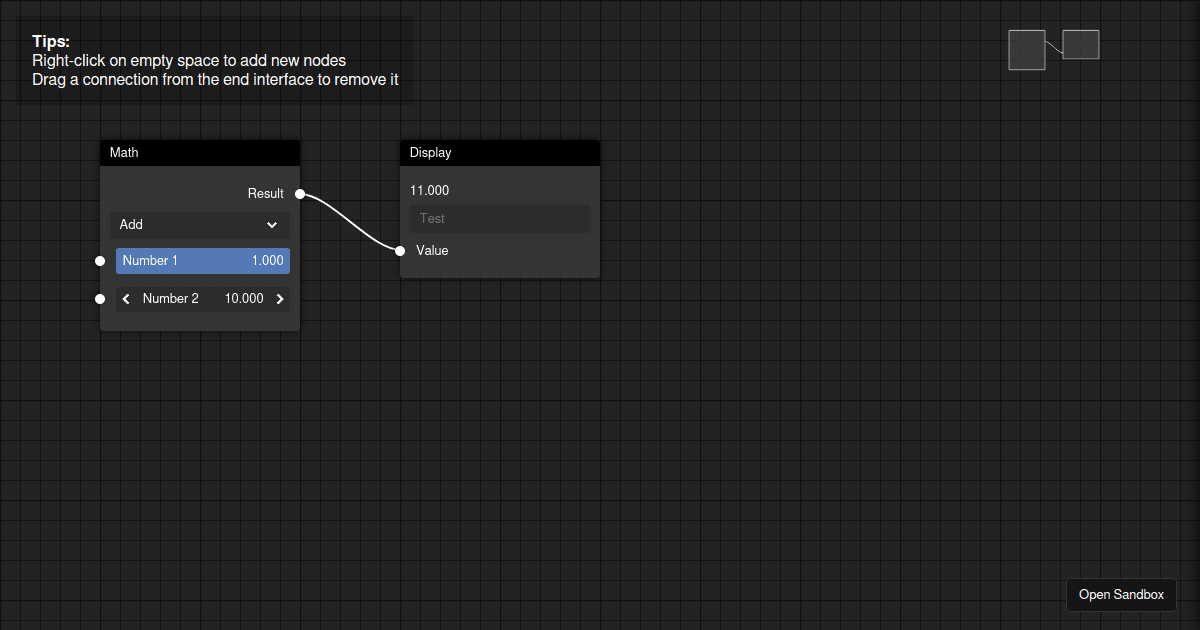Click the input port beside Number 2
This screenshot has width=1200, height=630.
(x=99, y=298)
